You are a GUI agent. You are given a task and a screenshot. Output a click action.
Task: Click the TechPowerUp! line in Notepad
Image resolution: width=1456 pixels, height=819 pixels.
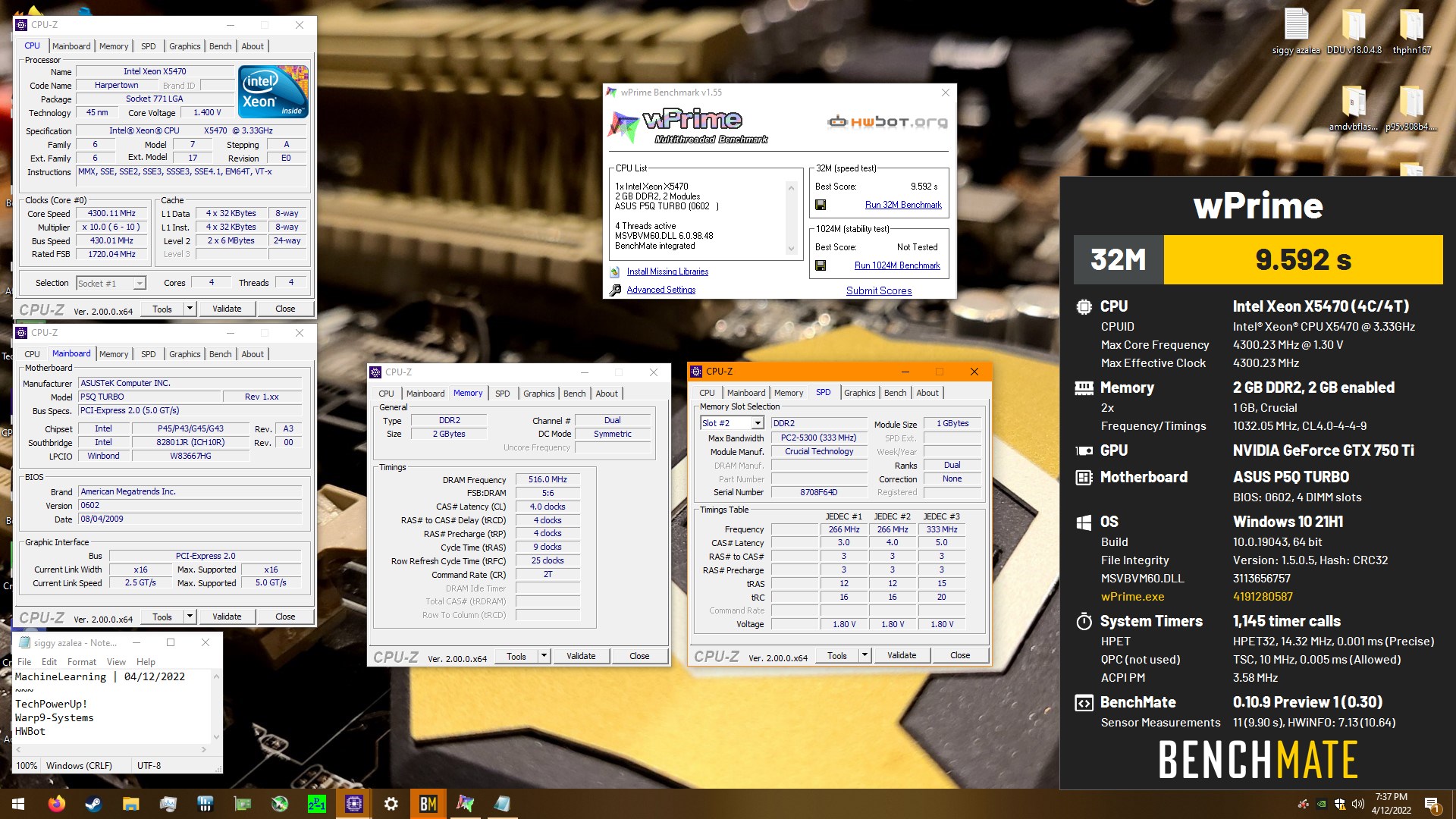51,704
